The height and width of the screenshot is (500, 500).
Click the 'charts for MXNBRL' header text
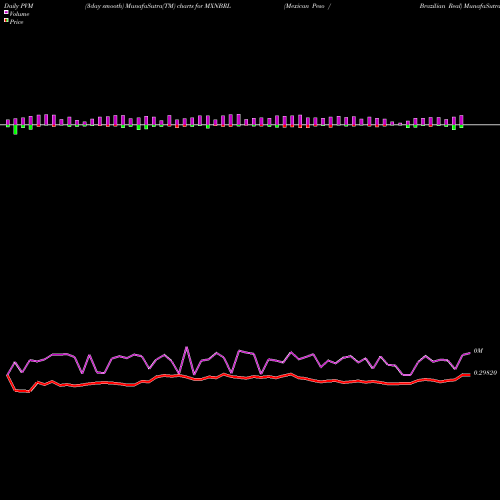204,6
